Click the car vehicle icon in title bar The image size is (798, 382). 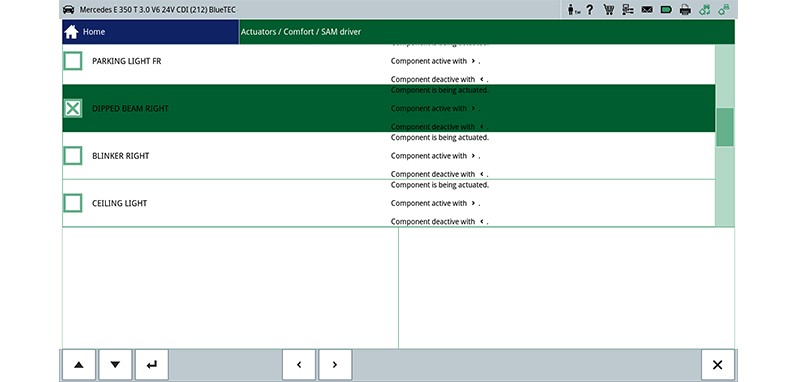[x=68, y=9]
